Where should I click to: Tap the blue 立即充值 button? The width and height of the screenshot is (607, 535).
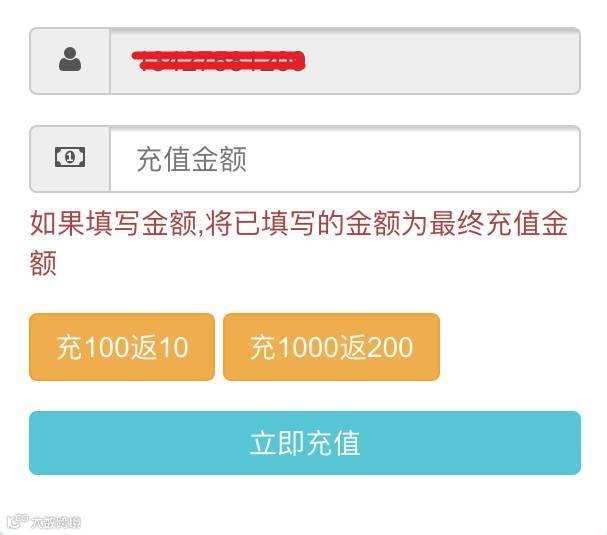click(305, 443)
